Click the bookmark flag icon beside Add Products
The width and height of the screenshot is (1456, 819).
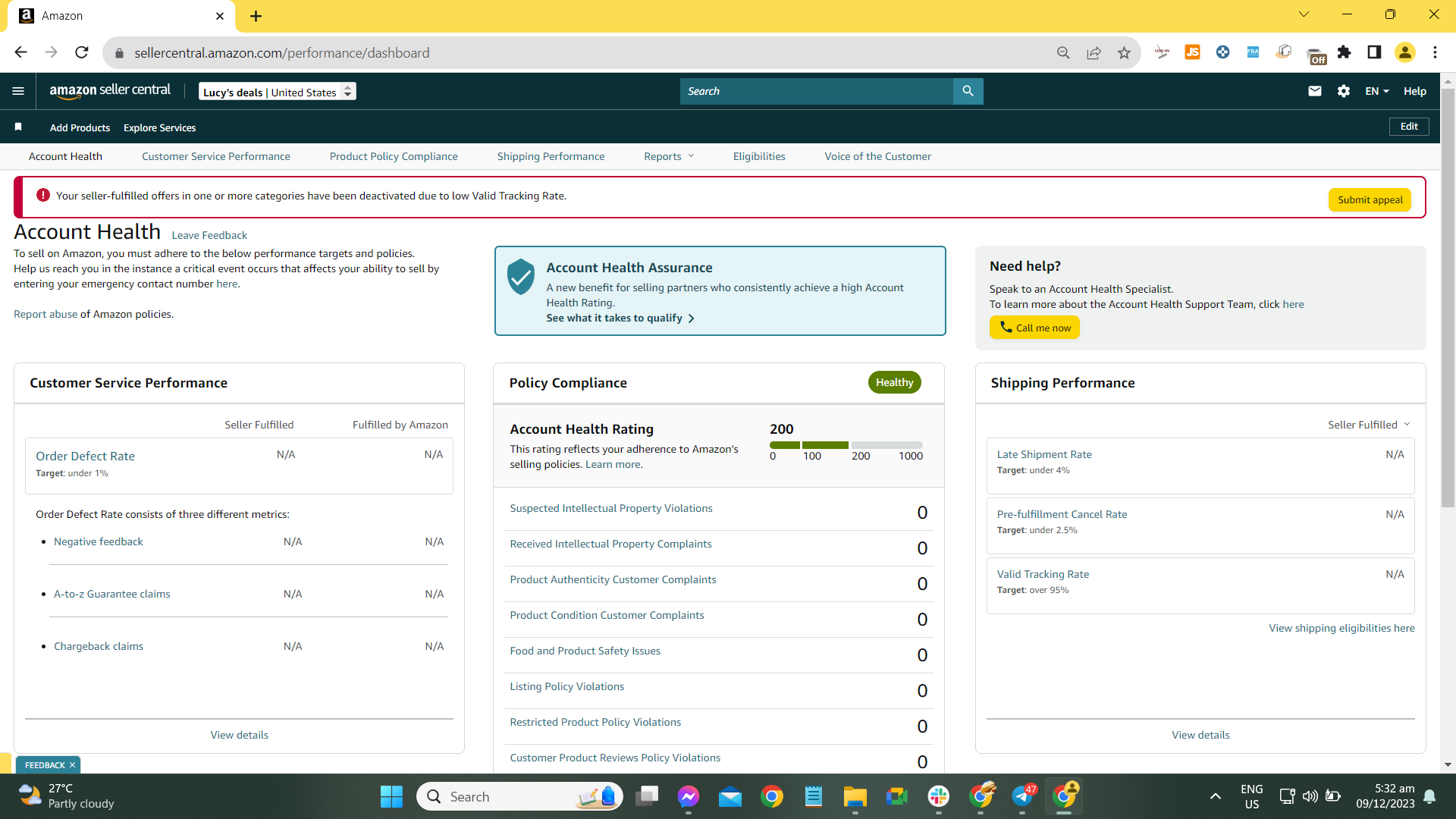pos(18,127)
